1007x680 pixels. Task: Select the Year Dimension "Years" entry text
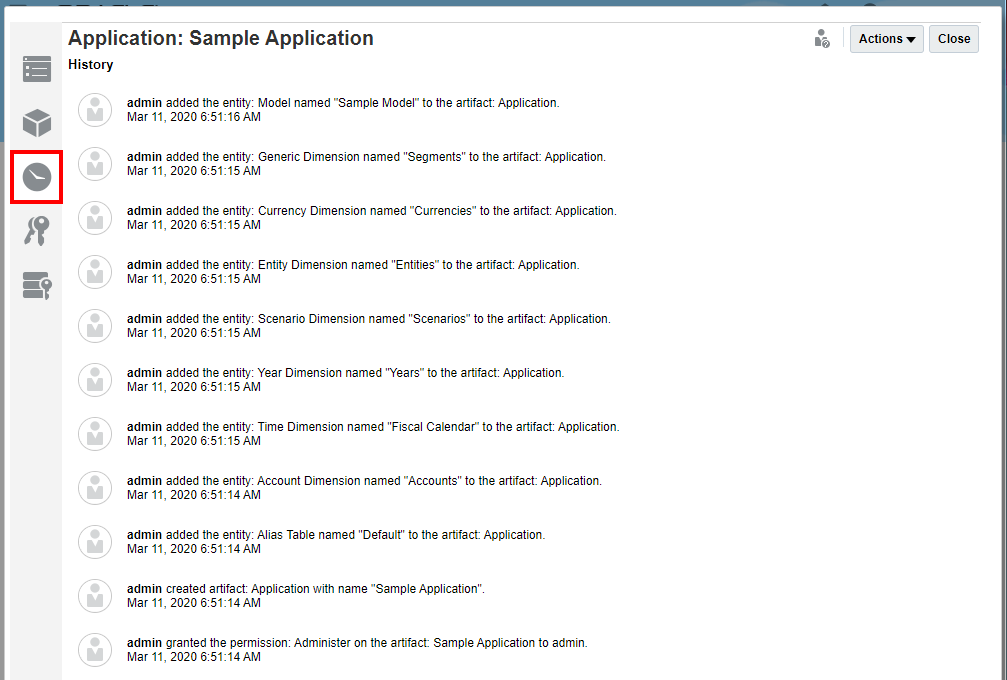(x=346, y=372)
